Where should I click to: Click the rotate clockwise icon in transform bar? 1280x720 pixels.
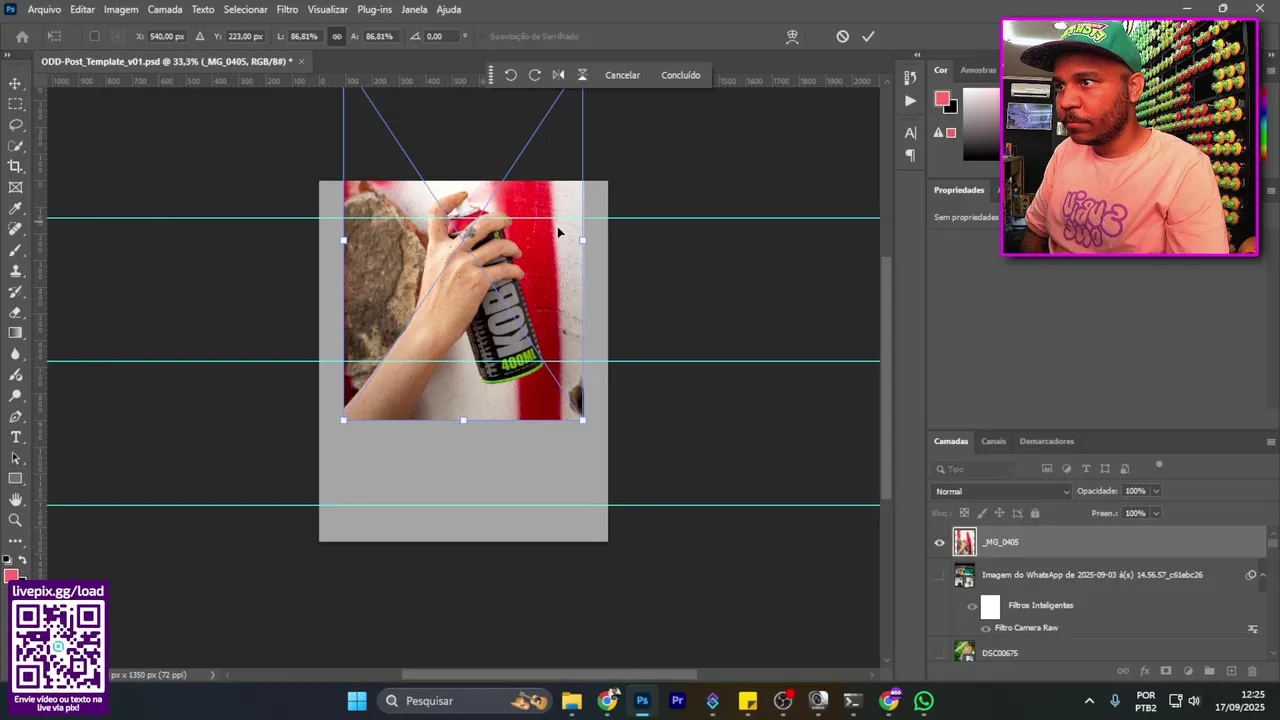tap(535, 75)
